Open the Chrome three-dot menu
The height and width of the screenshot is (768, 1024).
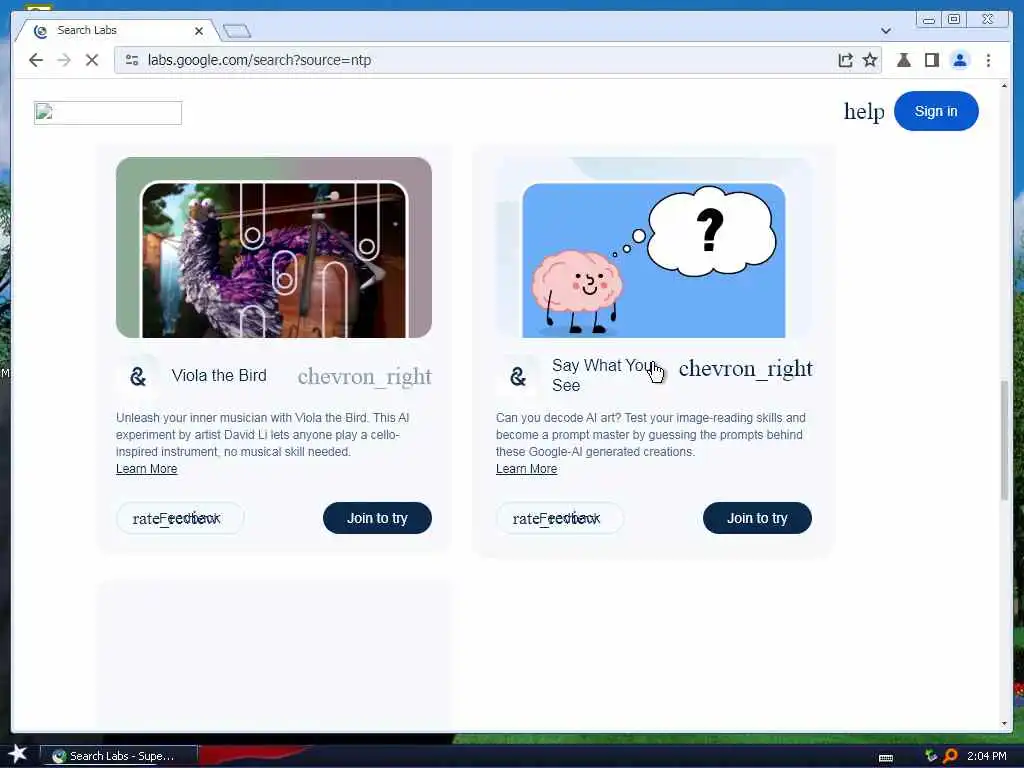coord(988,60)
